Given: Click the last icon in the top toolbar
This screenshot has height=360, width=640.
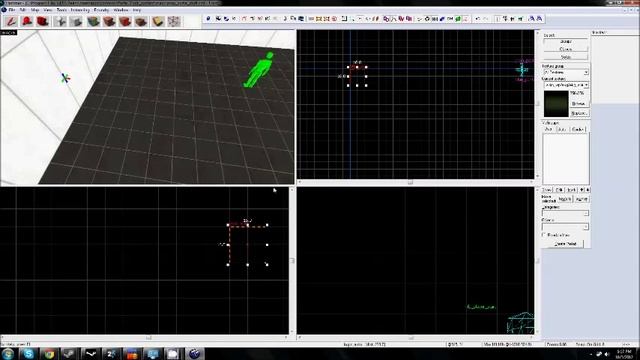Looking at the screenshot, I should pos(540,19).
